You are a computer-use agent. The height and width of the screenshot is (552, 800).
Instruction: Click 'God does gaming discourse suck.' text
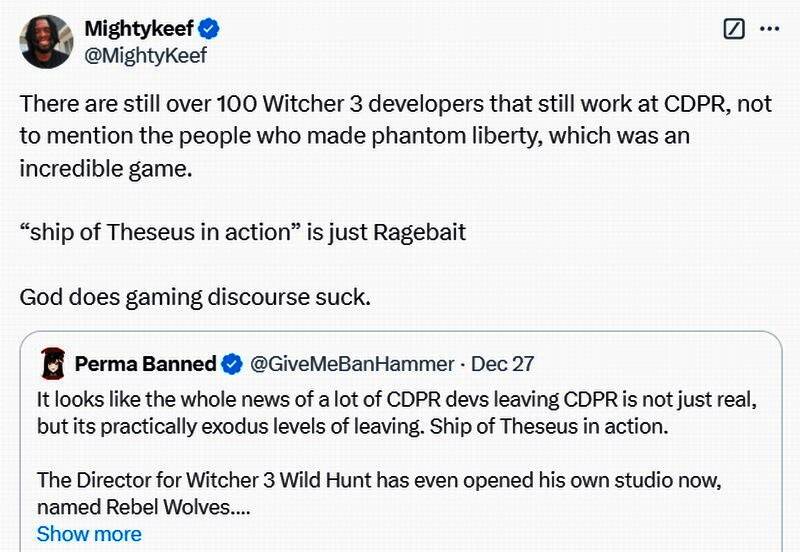pos(195,297)
